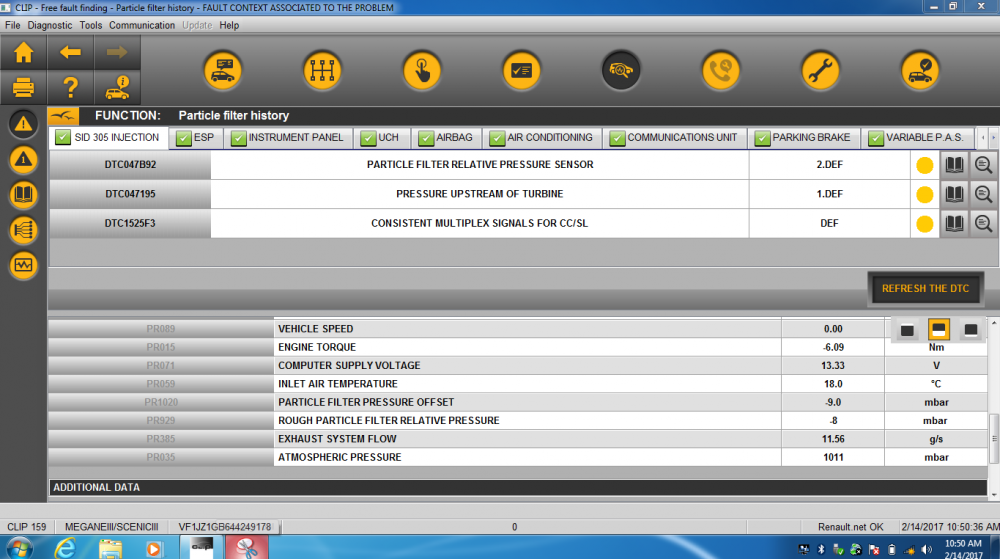
Task: Select the collapsed-panel layout button
Action: click(907, 330)
